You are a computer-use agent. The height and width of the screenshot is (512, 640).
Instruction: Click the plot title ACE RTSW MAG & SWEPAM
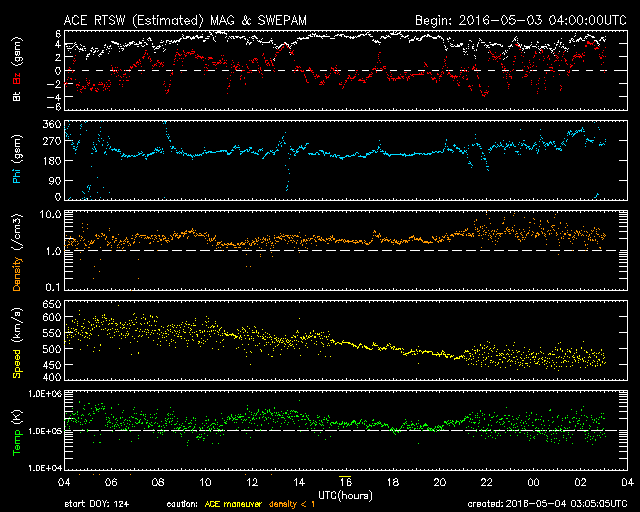coord(185,20)
